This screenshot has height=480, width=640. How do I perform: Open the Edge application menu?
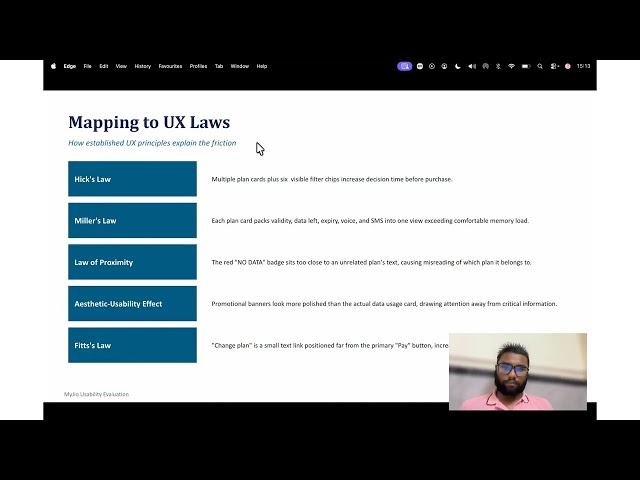click(x=70, y=66)
